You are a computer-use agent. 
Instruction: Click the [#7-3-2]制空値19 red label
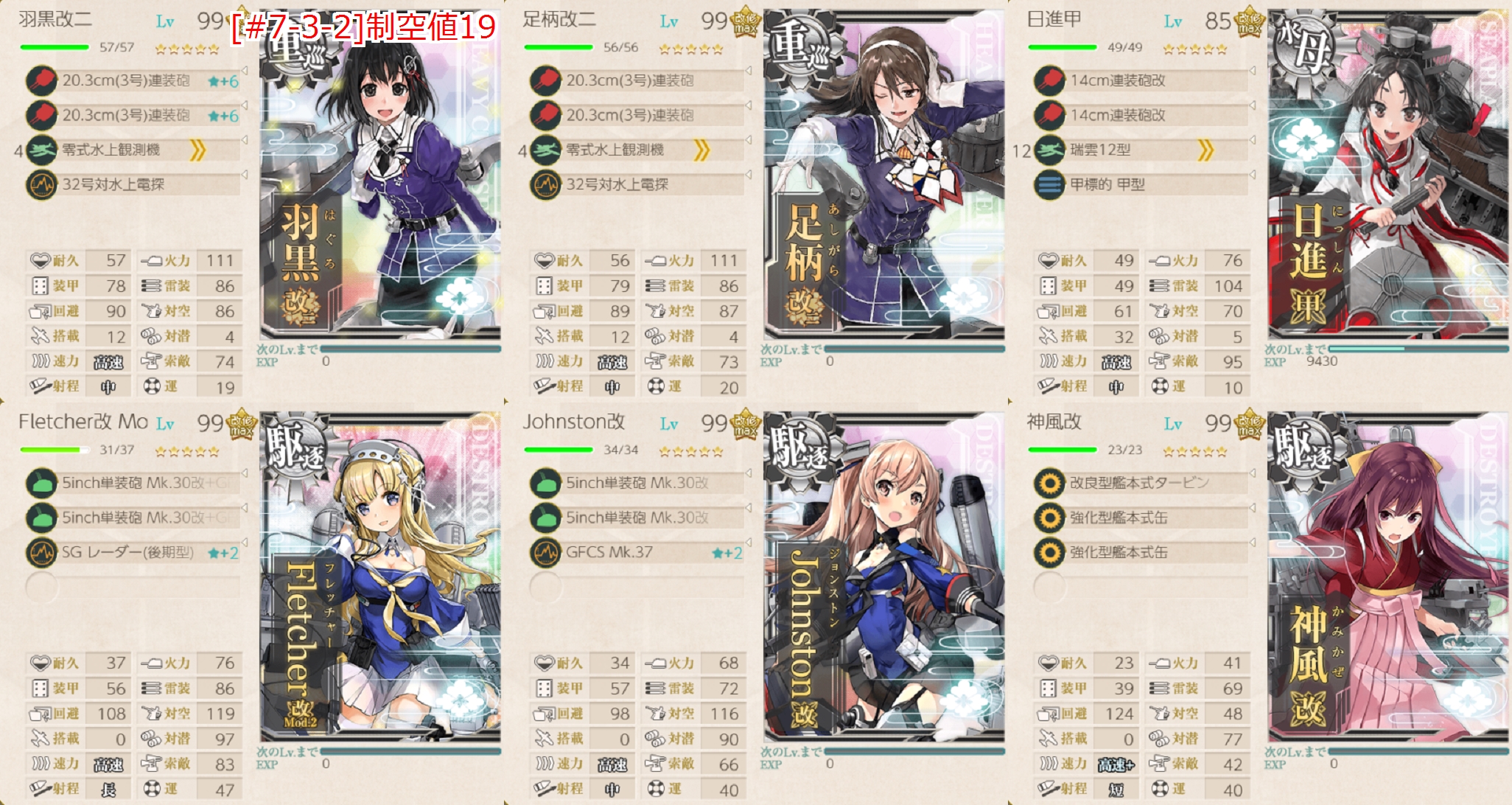click(x=364, y=28)
